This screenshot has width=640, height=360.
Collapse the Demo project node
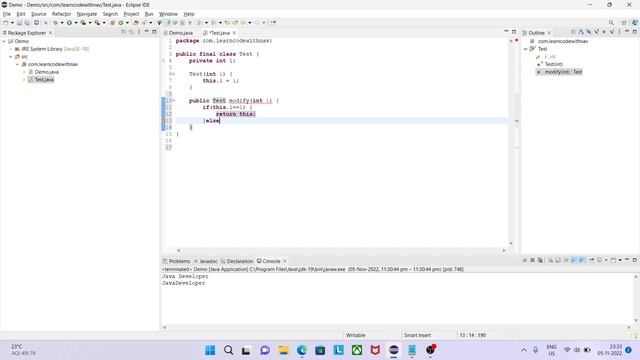pyautogui.click(x=4, y=41)
